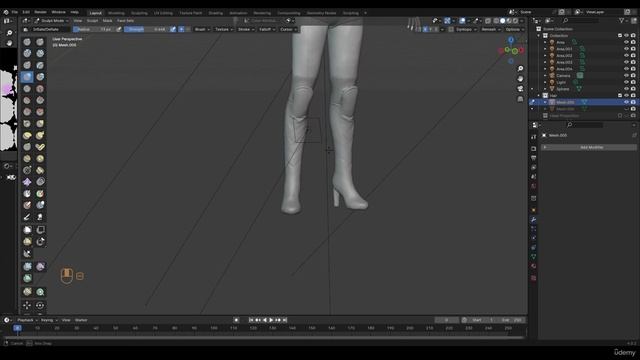Viewport: 640px width, 360px height.
Task: Open Face Sets header menu
Action: pos(126,20)
